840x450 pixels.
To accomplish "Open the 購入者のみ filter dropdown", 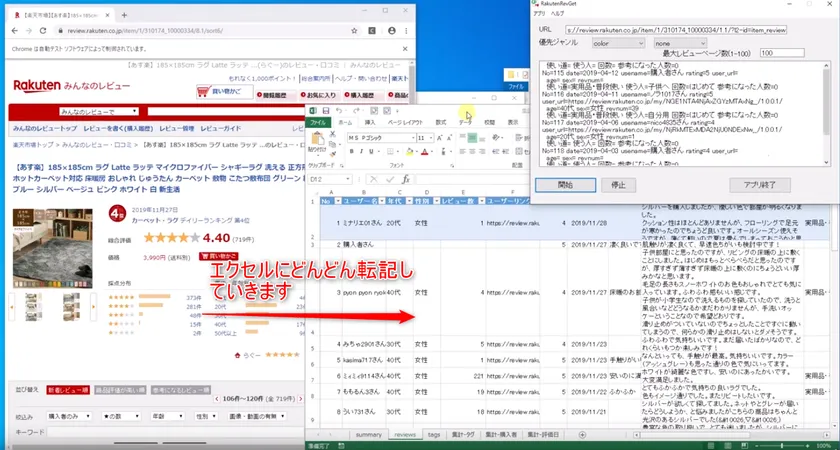I will tap(69, 416).
